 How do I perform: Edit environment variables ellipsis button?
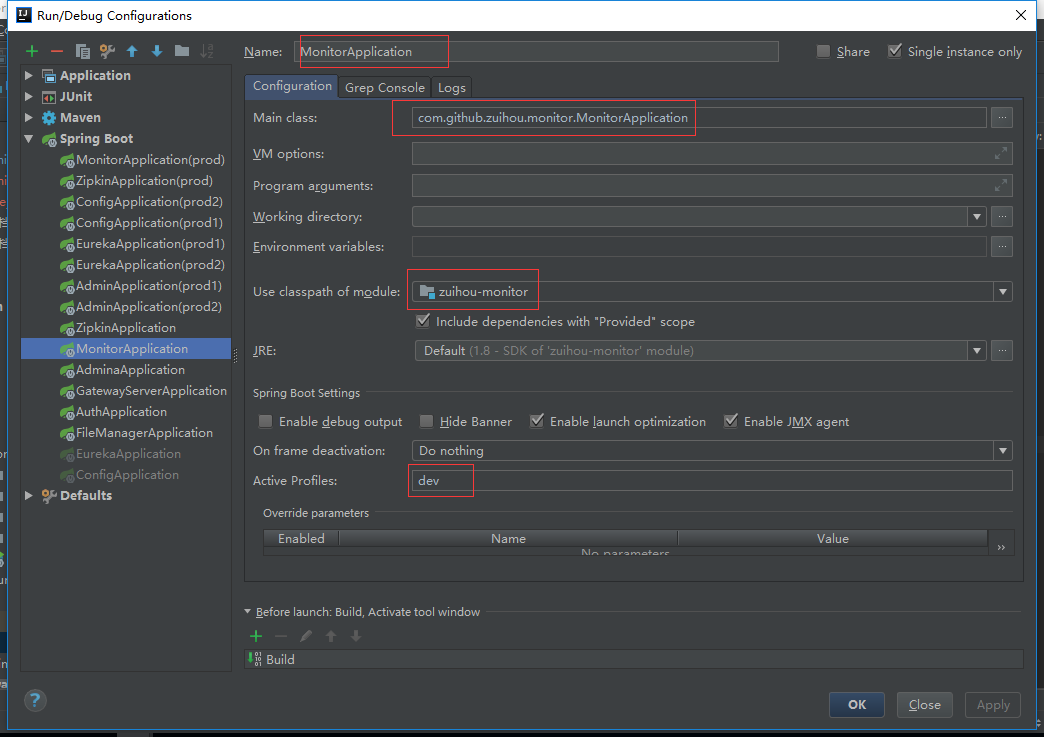click(1002, 246)
